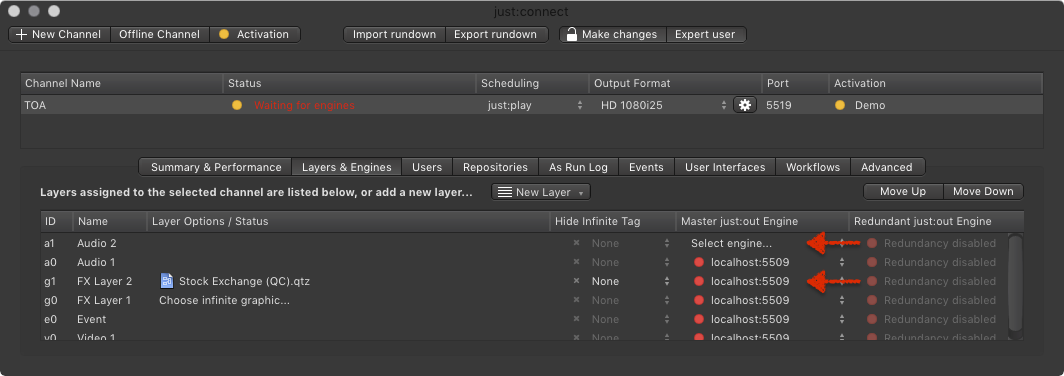Click the red status dot for FX Layer 2 engine
This screenshot has height=376, width=1064.
click(698, 281)
